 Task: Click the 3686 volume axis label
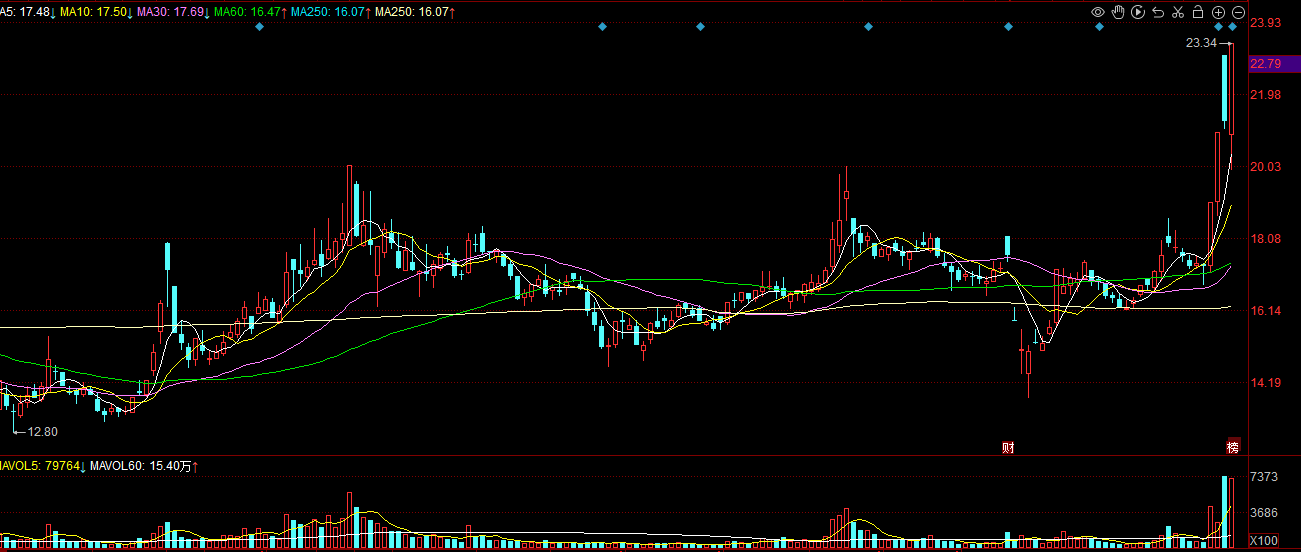[x=1265, y=513]
